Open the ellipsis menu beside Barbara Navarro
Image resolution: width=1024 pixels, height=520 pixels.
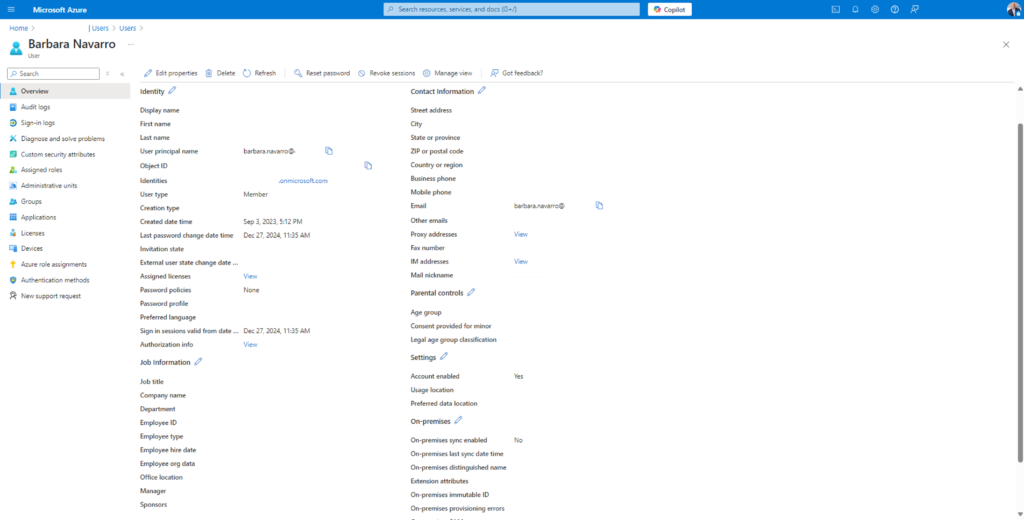[131, 44]
